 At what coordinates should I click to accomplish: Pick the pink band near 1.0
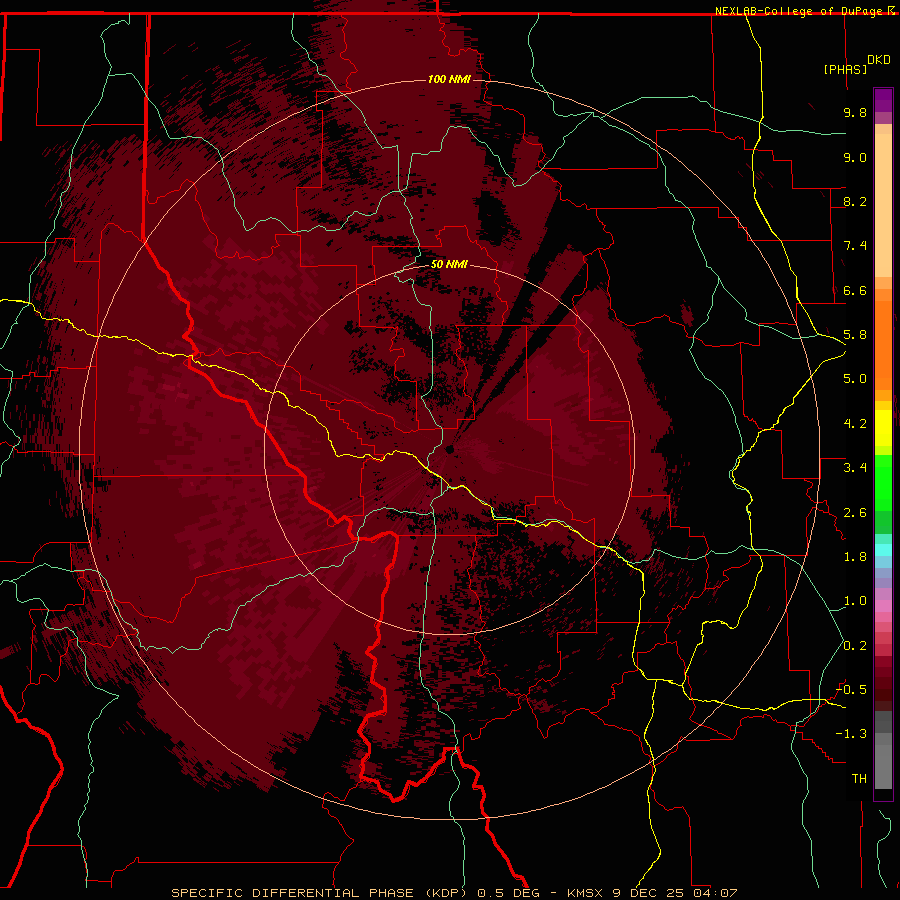(883, 606)
